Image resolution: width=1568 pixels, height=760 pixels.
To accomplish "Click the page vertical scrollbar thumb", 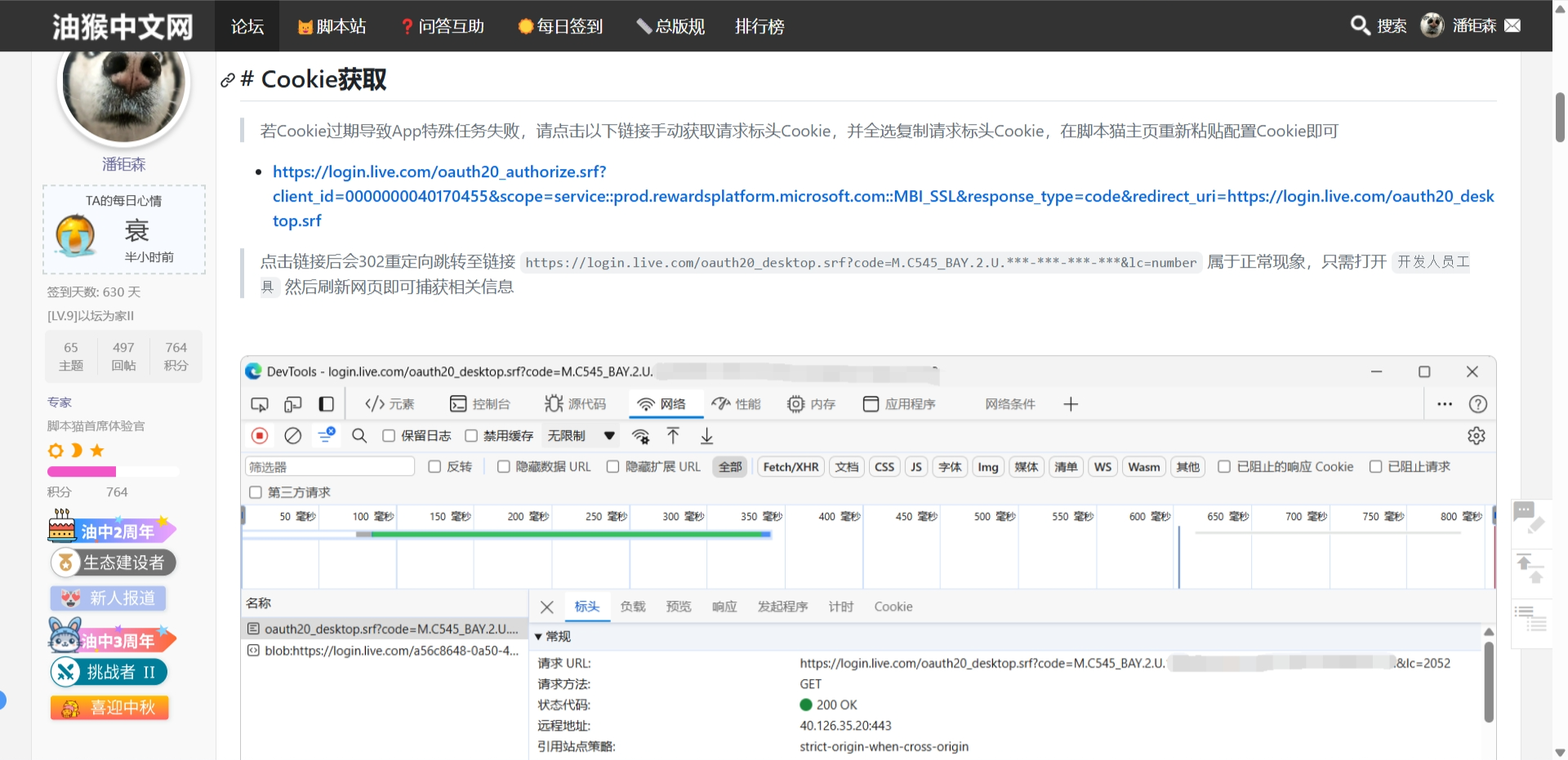I will tap(1560, 118).
